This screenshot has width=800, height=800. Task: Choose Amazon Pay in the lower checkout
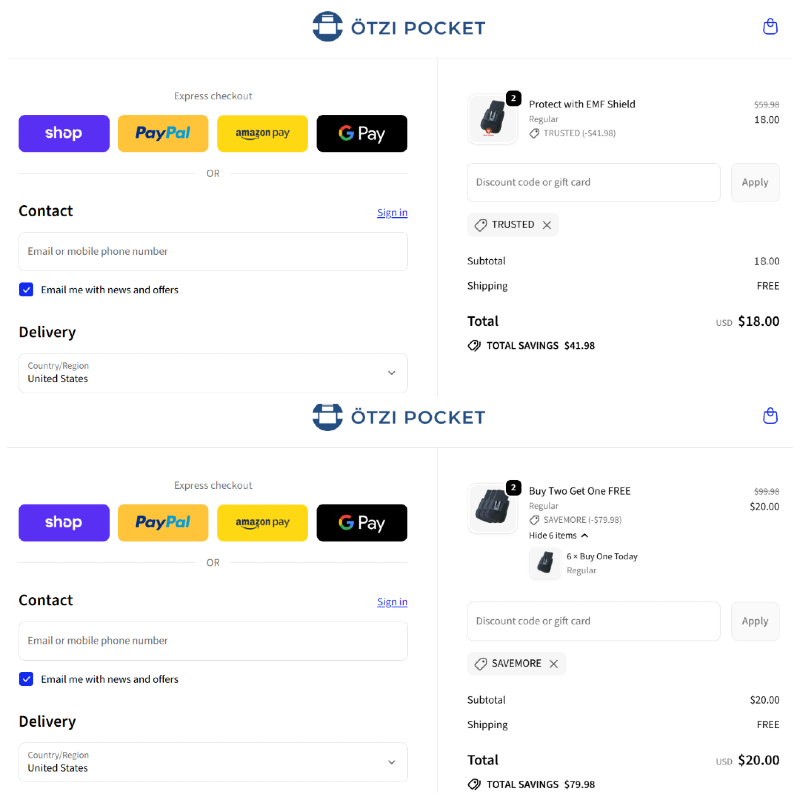point(262,522)
